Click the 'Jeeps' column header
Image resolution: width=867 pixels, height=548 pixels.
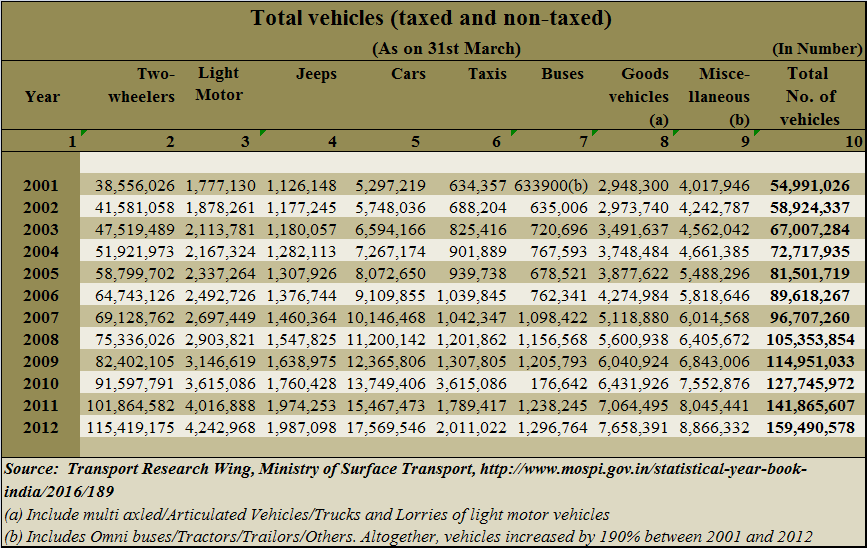click(x=316, y=74)
